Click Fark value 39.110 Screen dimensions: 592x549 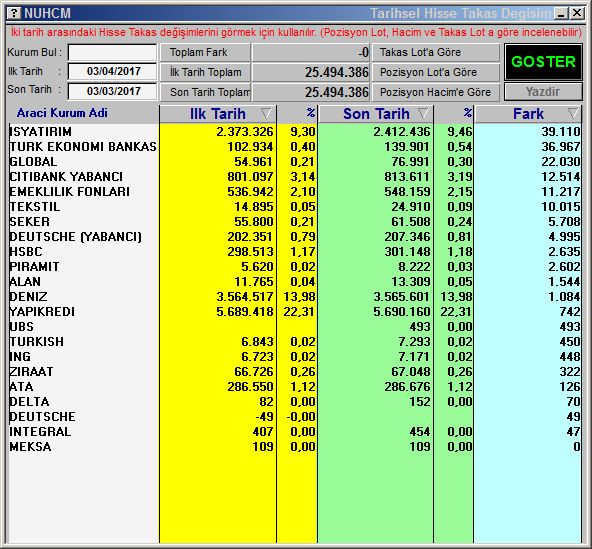[561, 132]
